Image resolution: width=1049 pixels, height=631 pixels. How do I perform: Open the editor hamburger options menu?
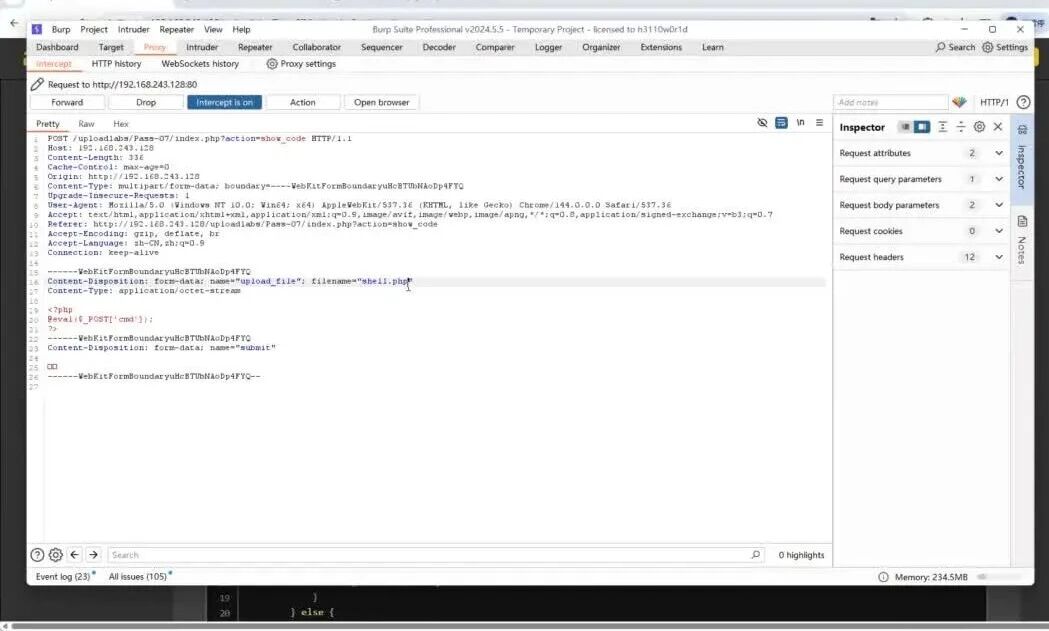[x=820, y=122]
